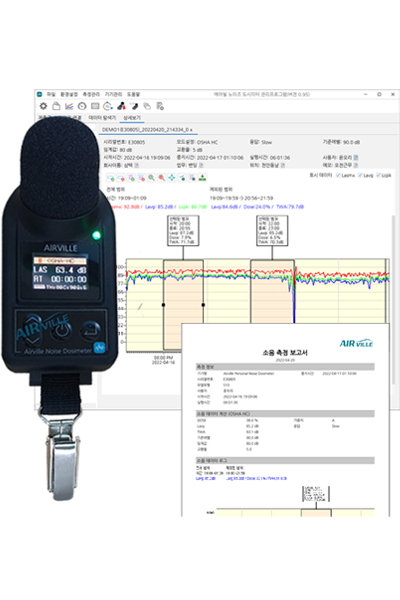Click the green export download icon
Viewport: 400px width, 600px height.
(x=202, y=178)
